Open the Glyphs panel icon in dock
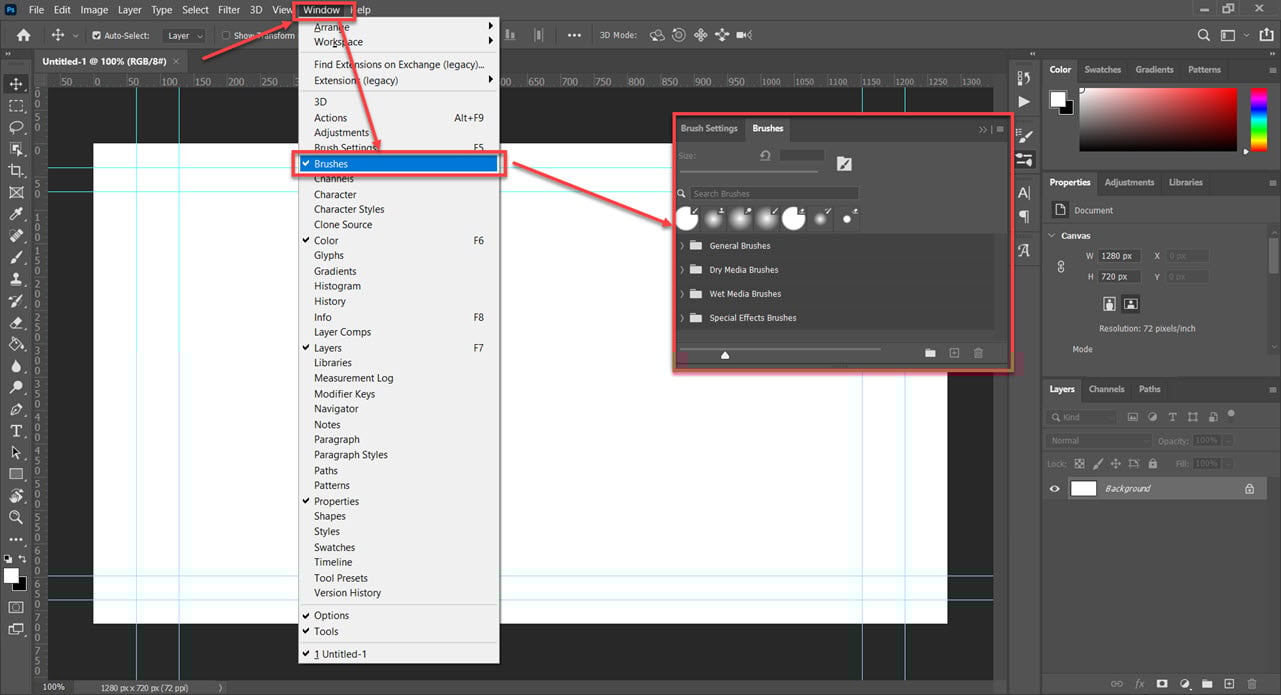 1023,251
